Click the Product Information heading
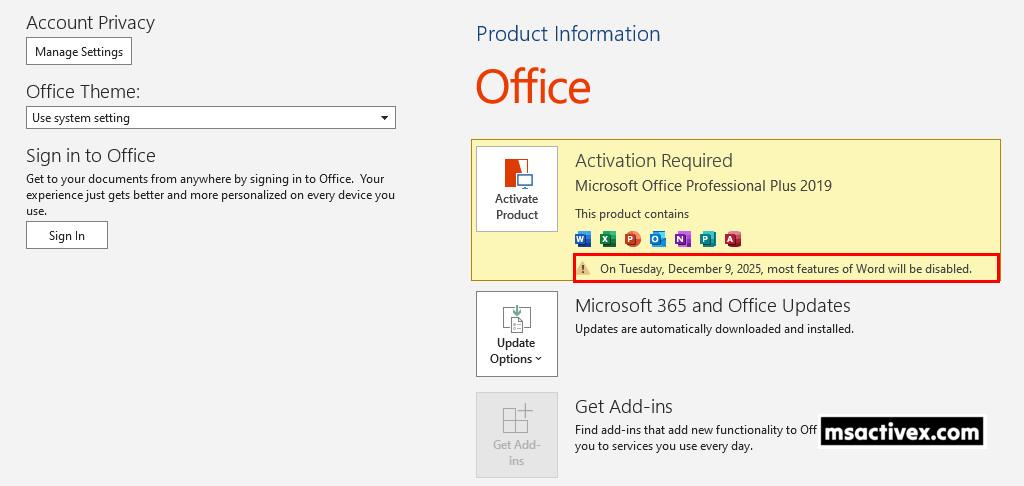 [x=568, y=34]
